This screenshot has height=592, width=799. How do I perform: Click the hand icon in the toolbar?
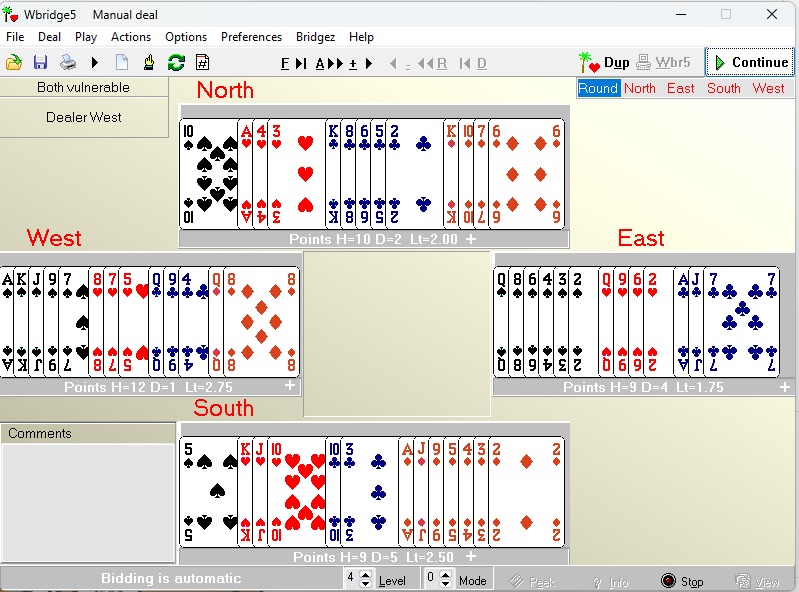coord(149,62)
